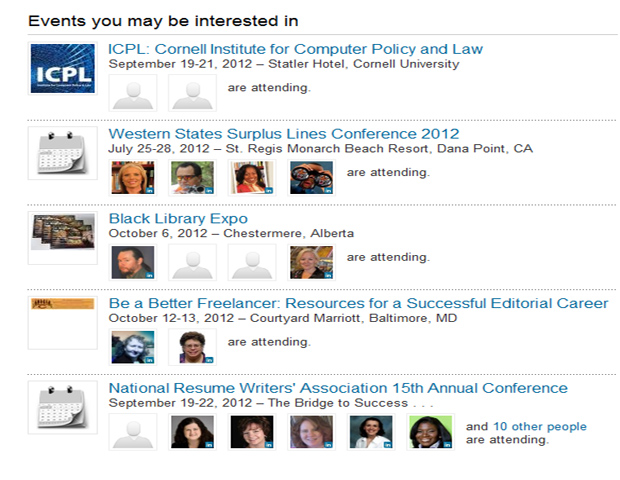Click first attendee photo for Black Library Expo
620x480 pixels.
(x=132, y=262)
